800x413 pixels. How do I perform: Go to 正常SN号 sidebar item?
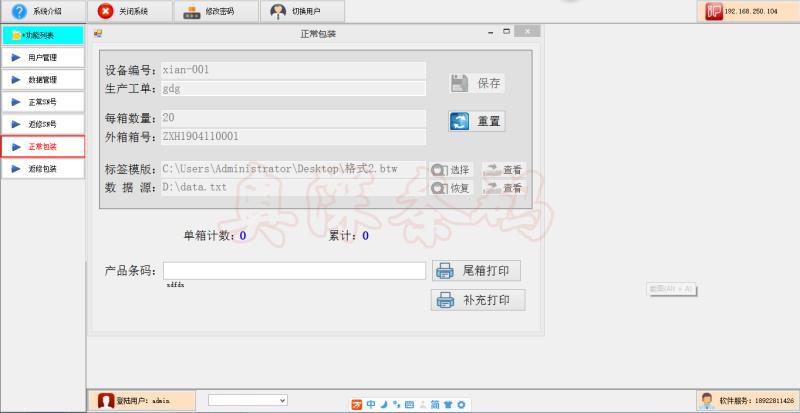point(42,102)
